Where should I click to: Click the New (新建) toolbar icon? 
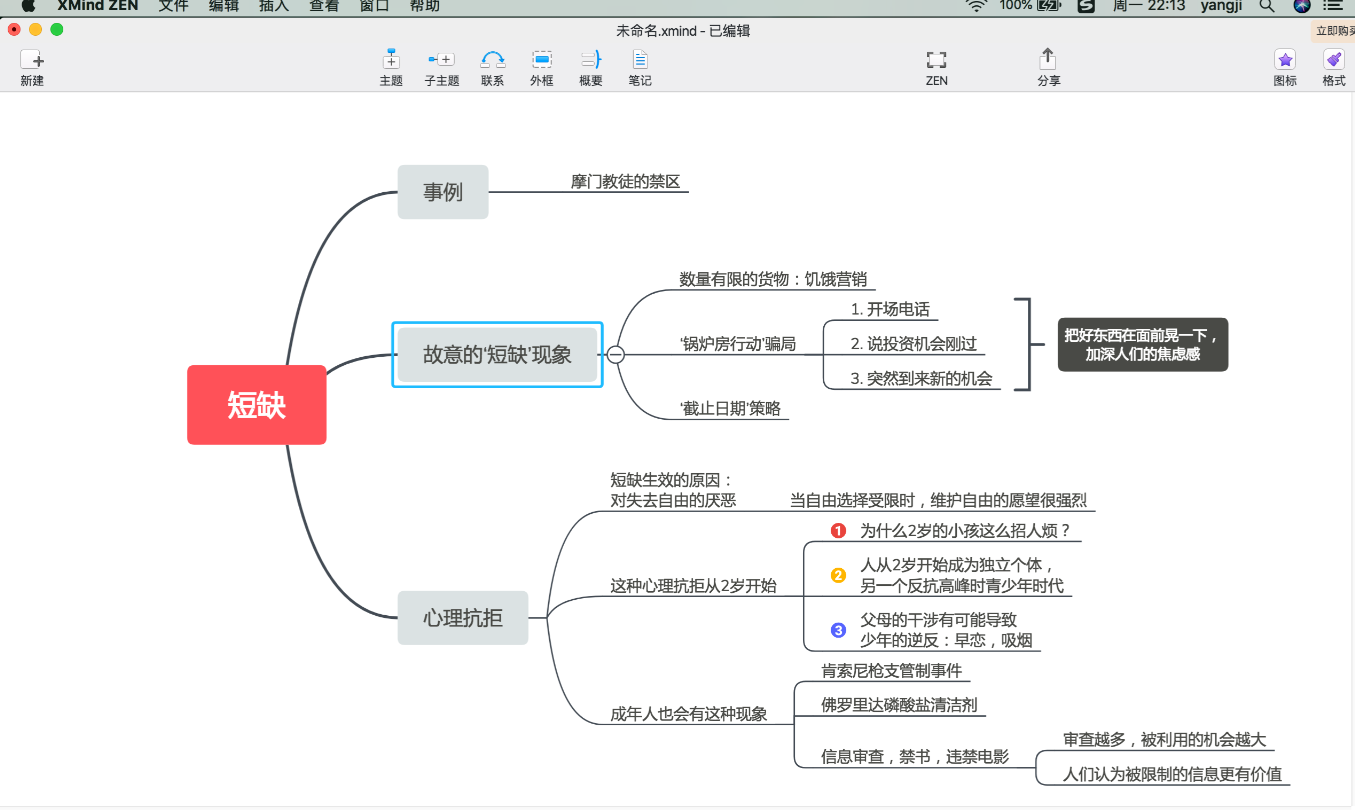pyautogui.click(x=31, y=60)
